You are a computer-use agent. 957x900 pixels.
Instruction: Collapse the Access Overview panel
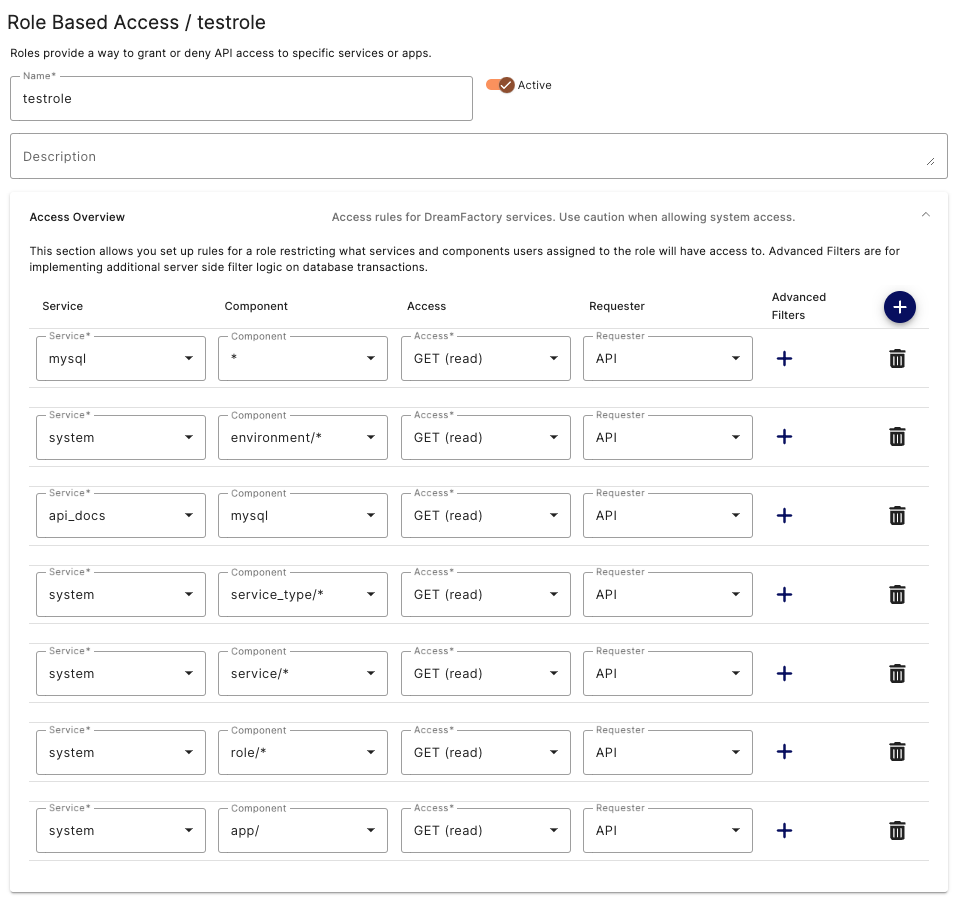click(925, 215)
